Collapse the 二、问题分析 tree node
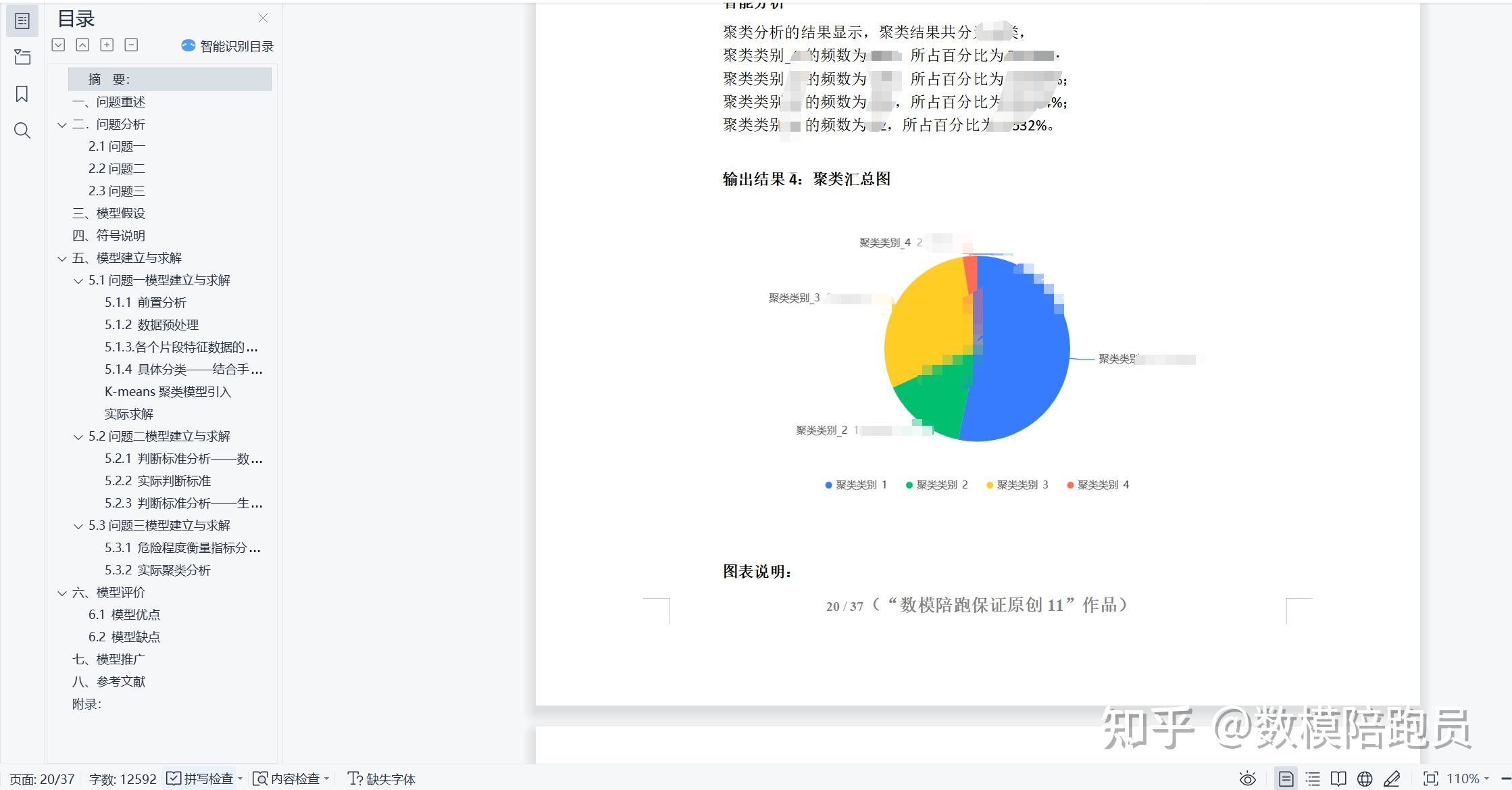Viewport: 1512px width, 790px height. pos(62,125)
